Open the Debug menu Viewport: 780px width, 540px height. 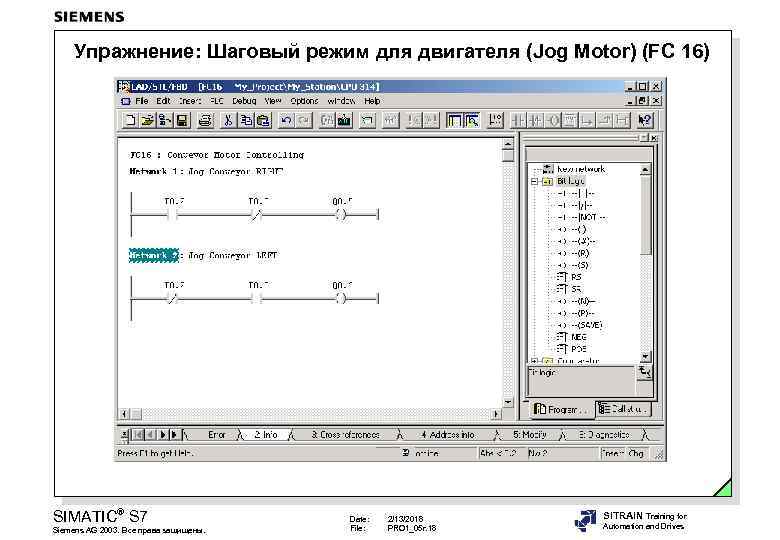(244, 101)
